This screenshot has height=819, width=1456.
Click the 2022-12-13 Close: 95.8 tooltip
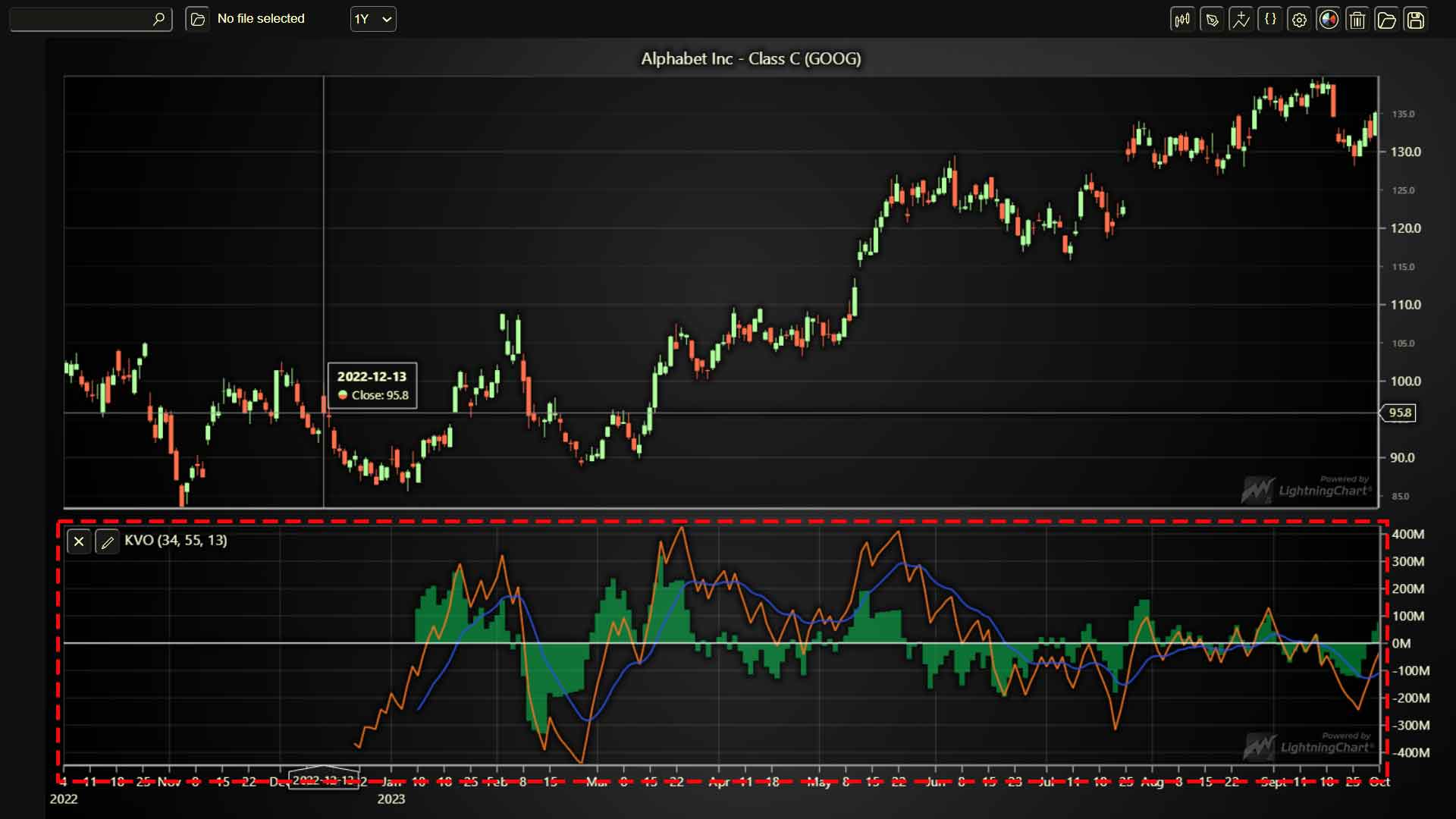(x=372, y=386)
